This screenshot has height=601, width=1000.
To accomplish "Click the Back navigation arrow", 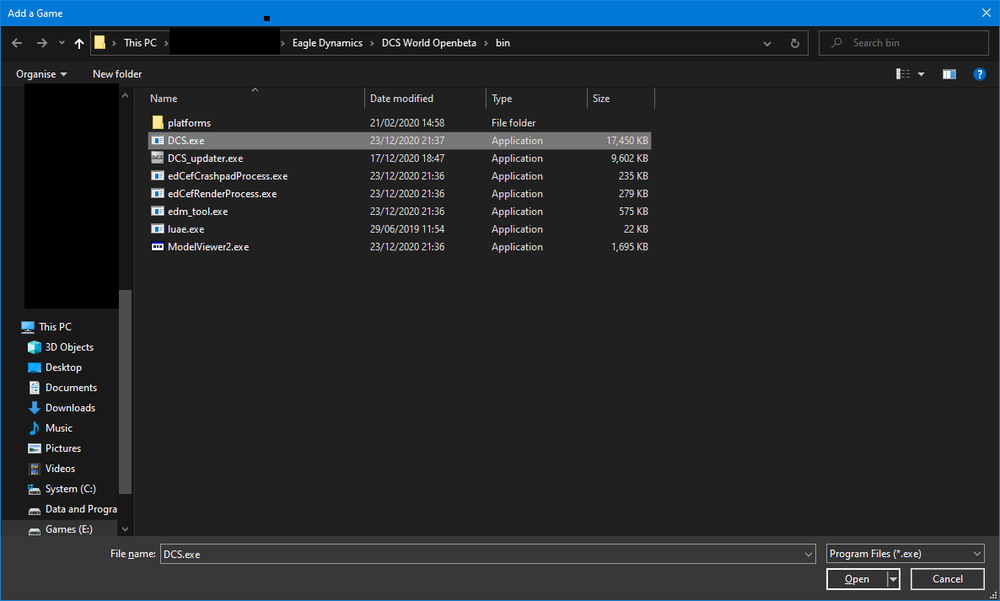I will [x=17, y=43].
